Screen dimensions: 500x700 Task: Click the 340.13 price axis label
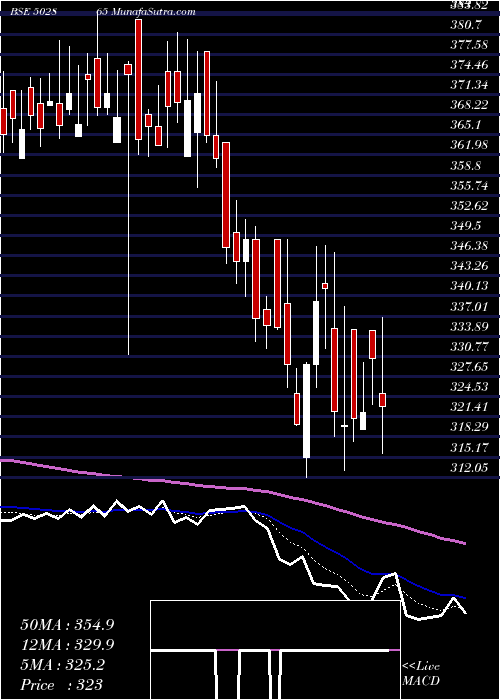(x=469, y=286)
